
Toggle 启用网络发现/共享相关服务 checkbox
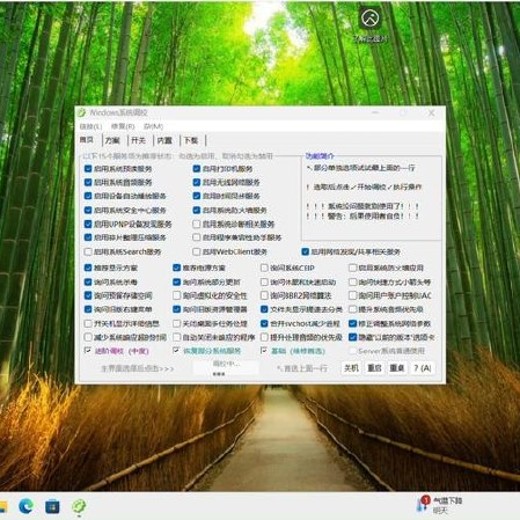pos(305,252)
